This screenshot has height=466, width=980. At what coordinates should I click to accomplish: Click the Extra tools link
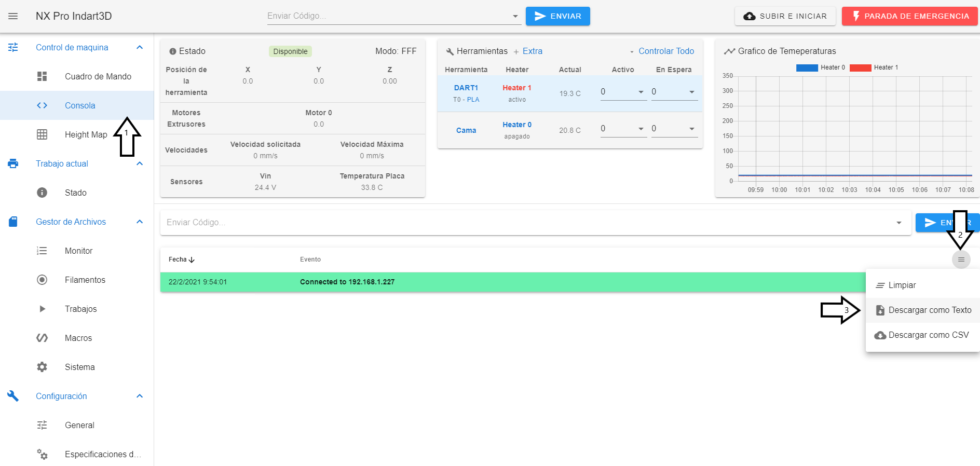click(532, 51)
